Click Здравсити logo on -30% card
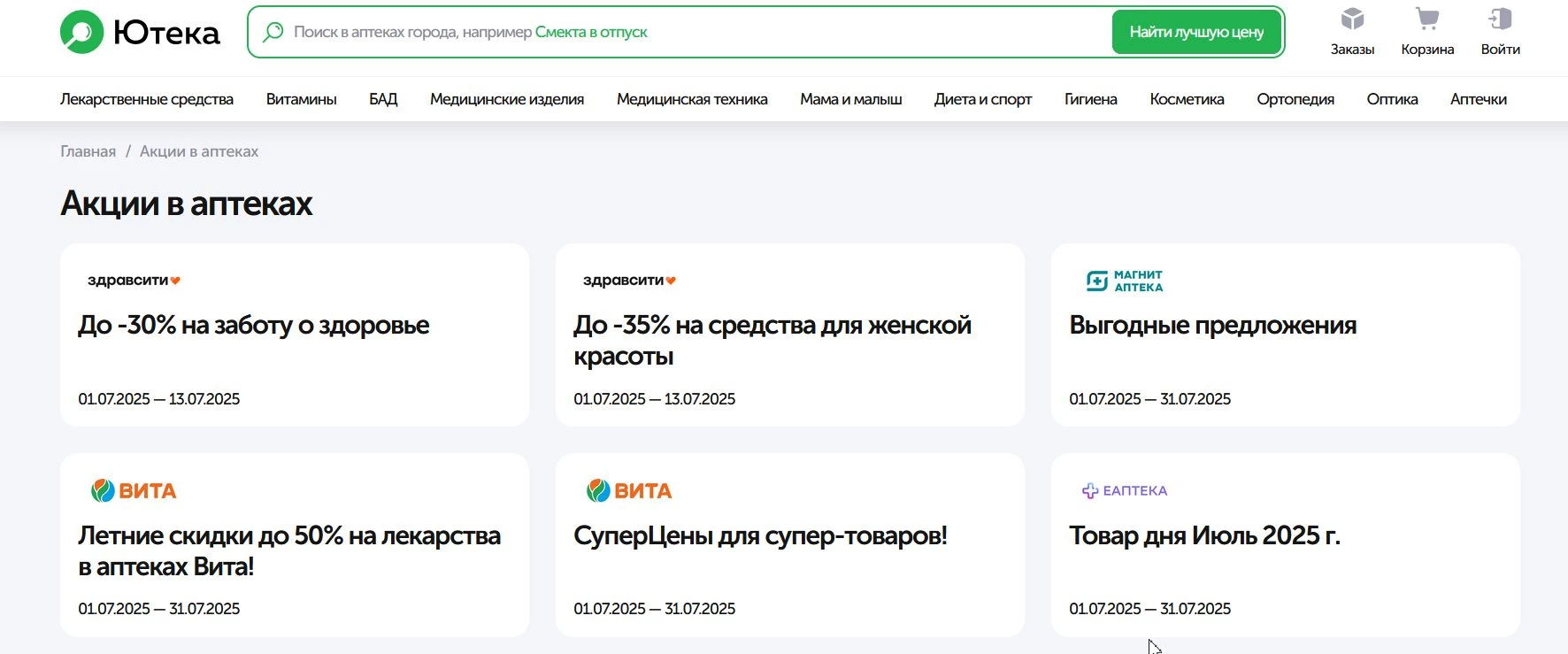This screenshot has width=1568, height=654. pos(134,281)
